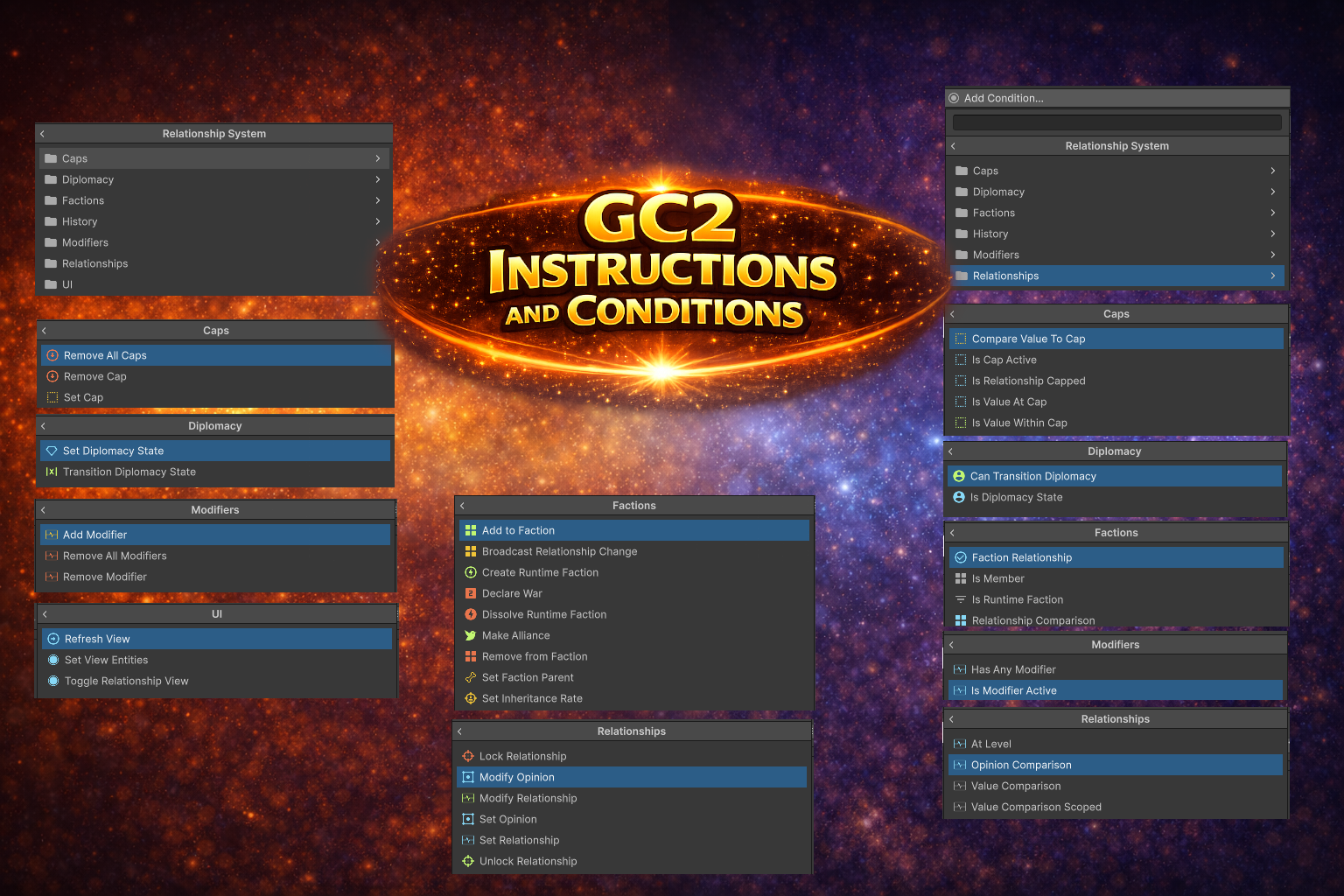Click the Make Alliance bird icon
The image size is (1344, 896).
[x=471, y=635]
